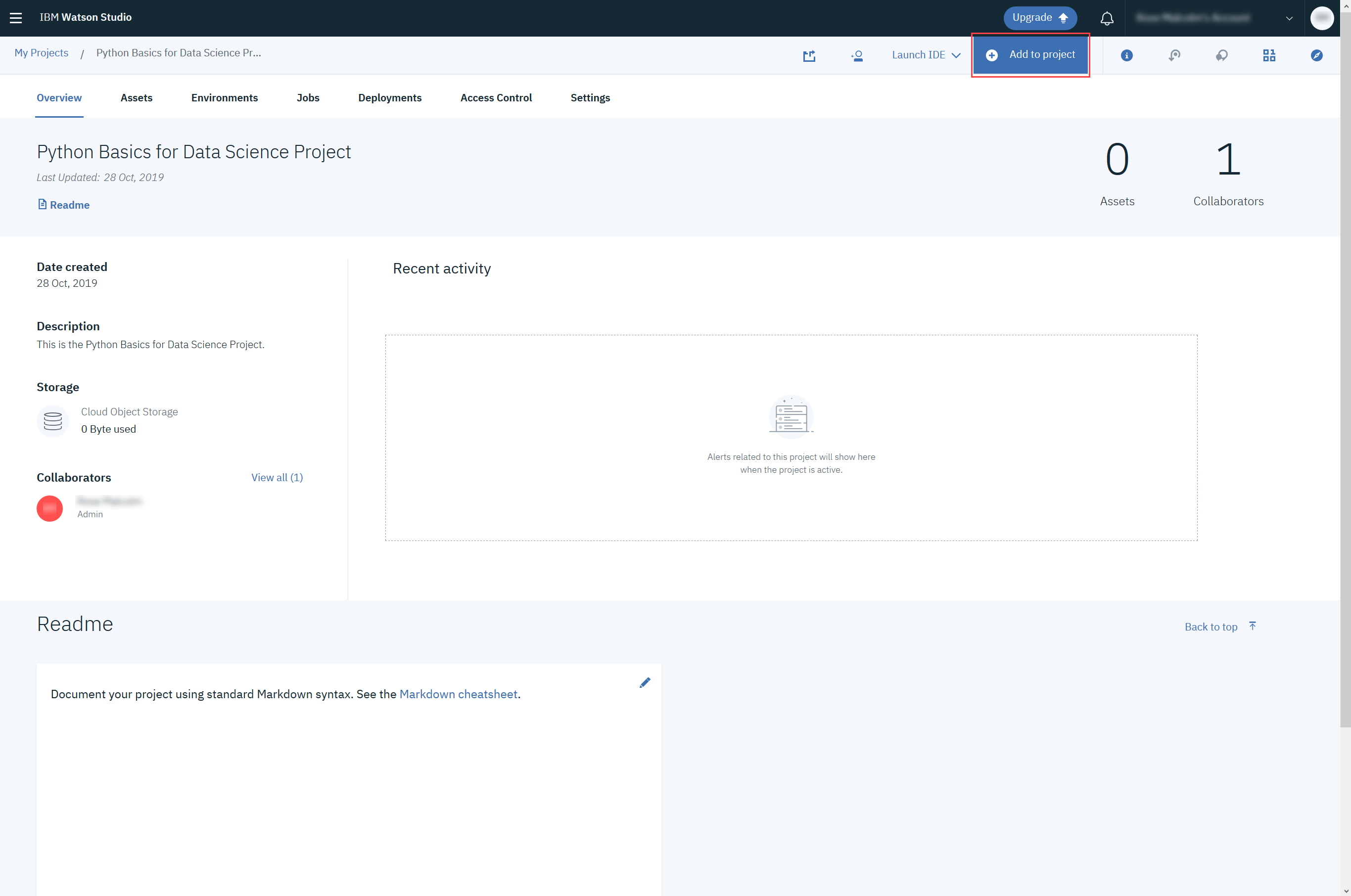Click View all (1) collaborators link

pos(277,477)
